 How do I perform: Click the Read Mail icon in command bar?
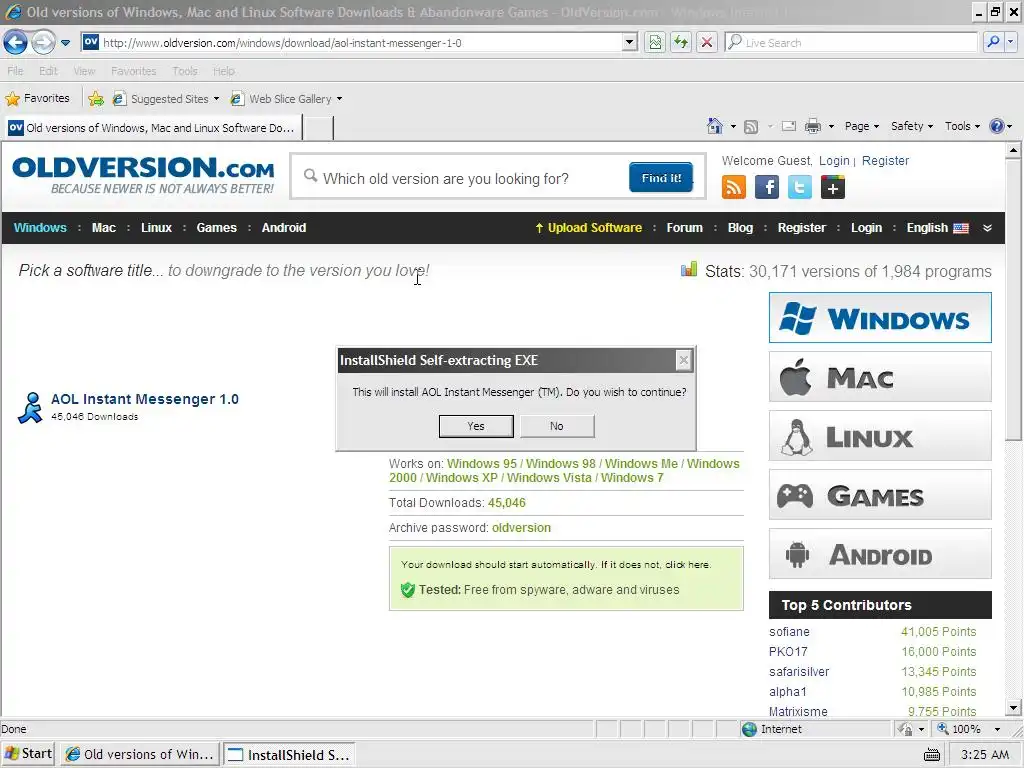click(789, 126)
